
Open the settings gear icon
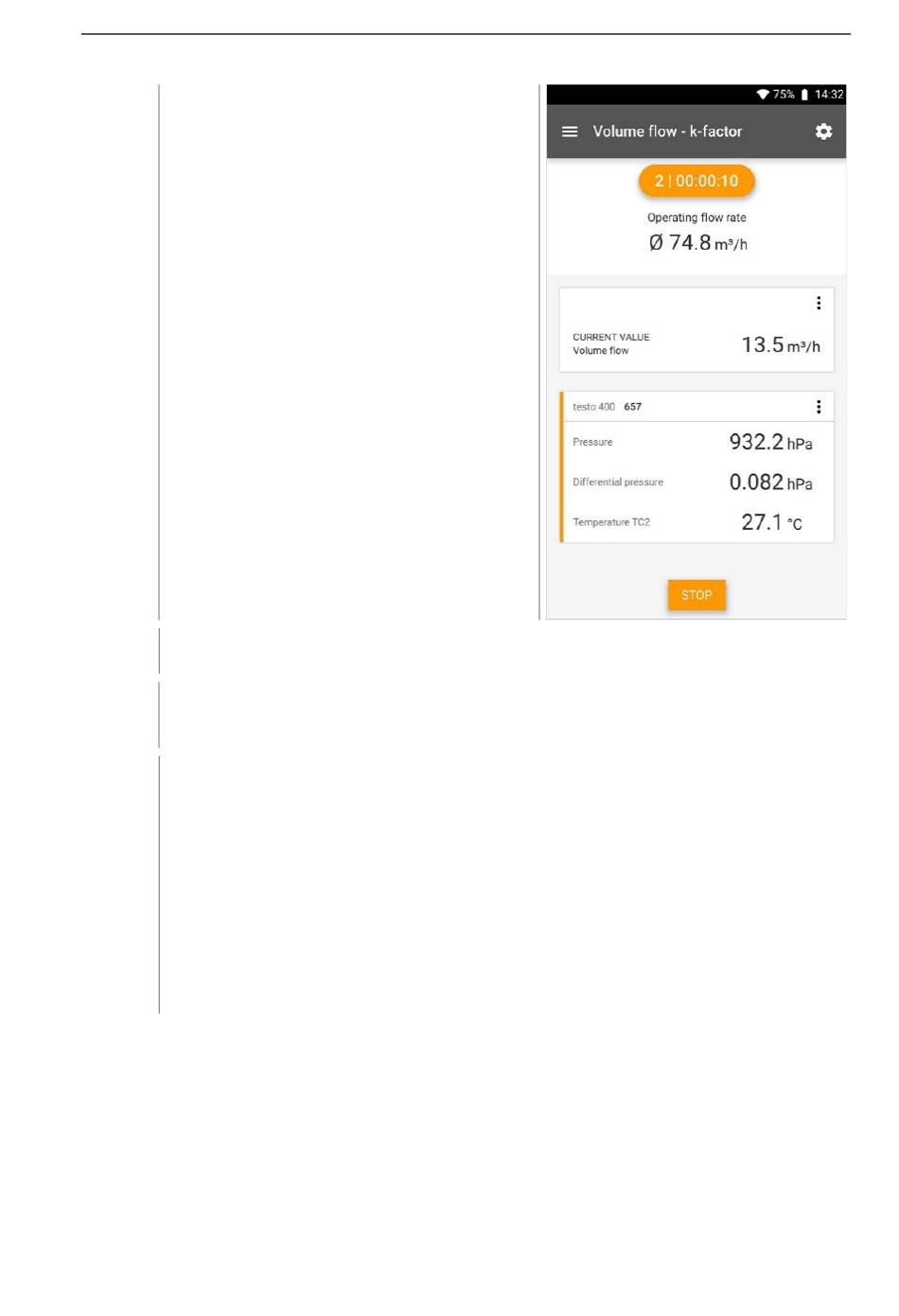(823, 132)
